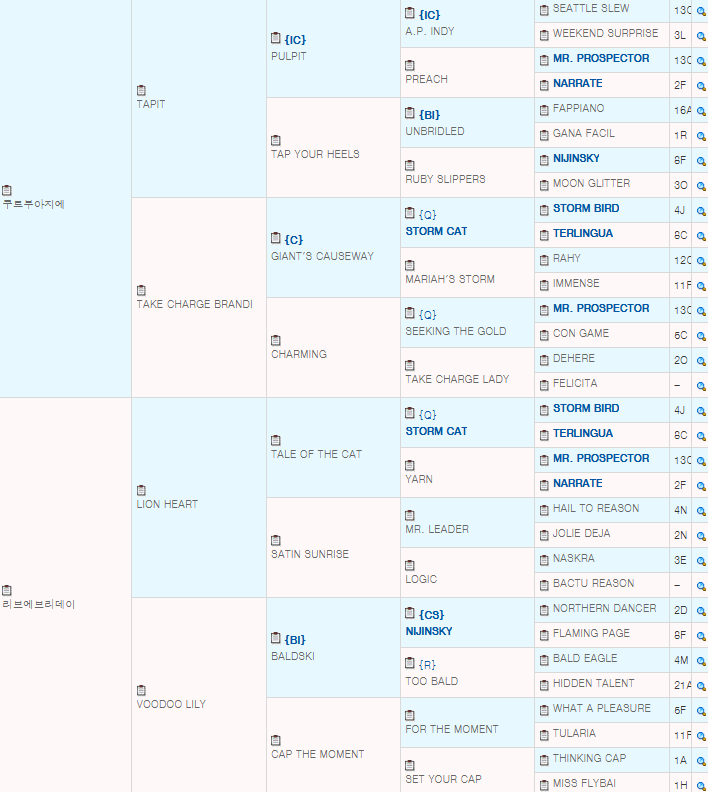Select the TAPIT pedigree cell text
Viewport: 708px width, 792px height.
150,104
